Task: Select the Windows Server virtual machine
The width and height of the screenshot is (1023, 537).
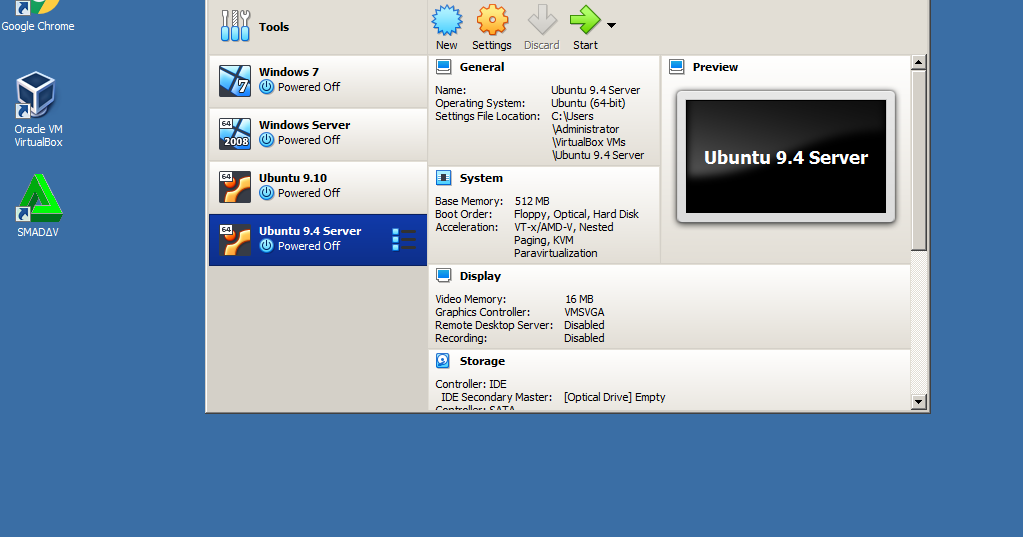Action: coord(318,134)
